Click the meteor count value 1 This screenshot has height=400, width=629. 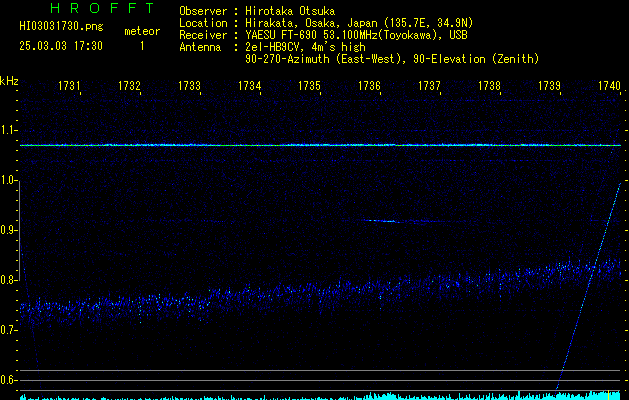[x=142, y=46]
